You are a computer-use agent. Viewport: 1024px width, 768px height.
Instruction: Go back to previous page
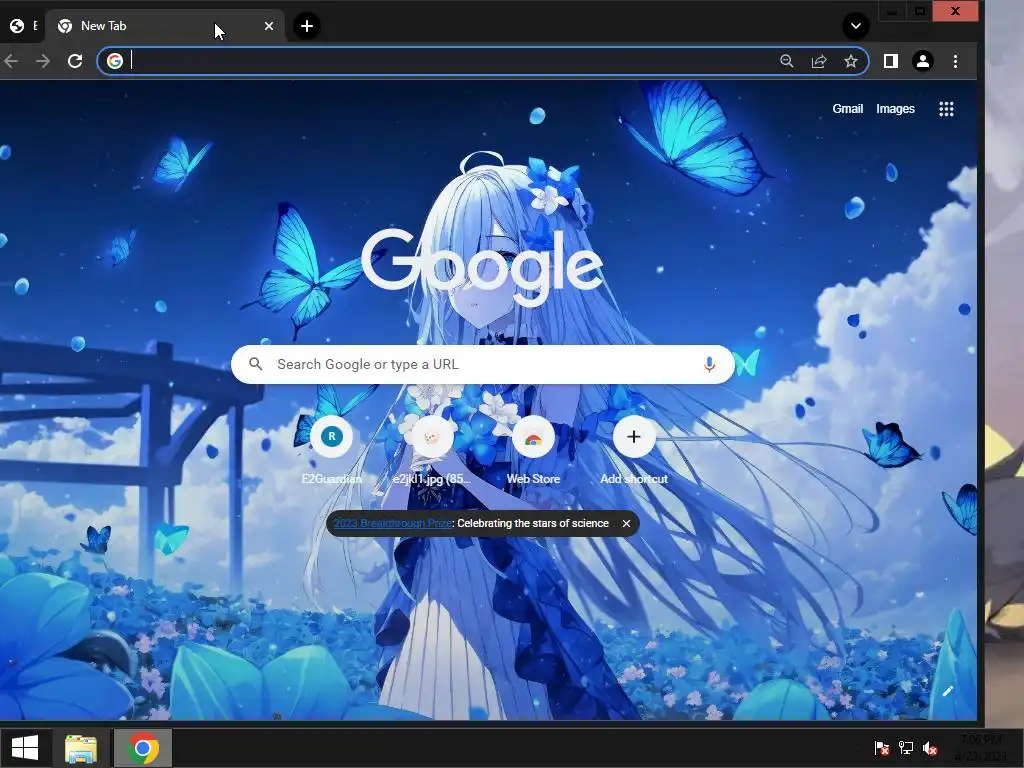tap(11, 61)
